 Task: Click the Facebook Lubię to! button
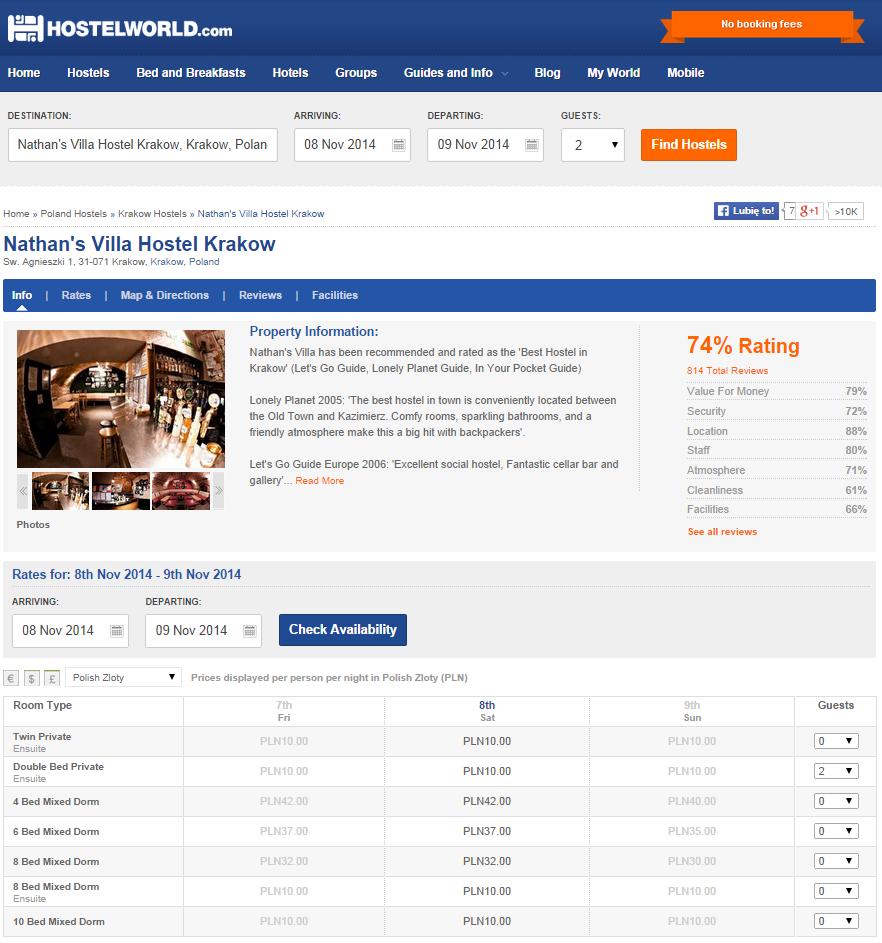[746, 211]
